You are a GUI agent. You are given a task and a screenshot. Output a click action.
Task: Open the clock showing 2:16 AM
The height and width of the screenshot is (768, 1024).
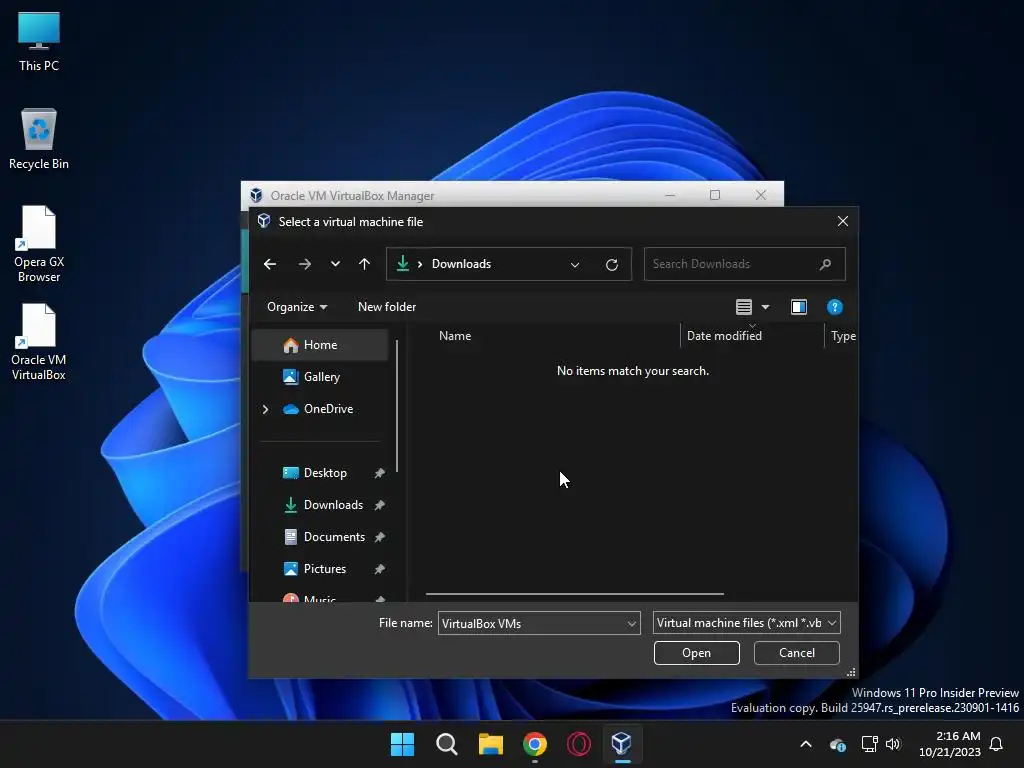(950, 744)
